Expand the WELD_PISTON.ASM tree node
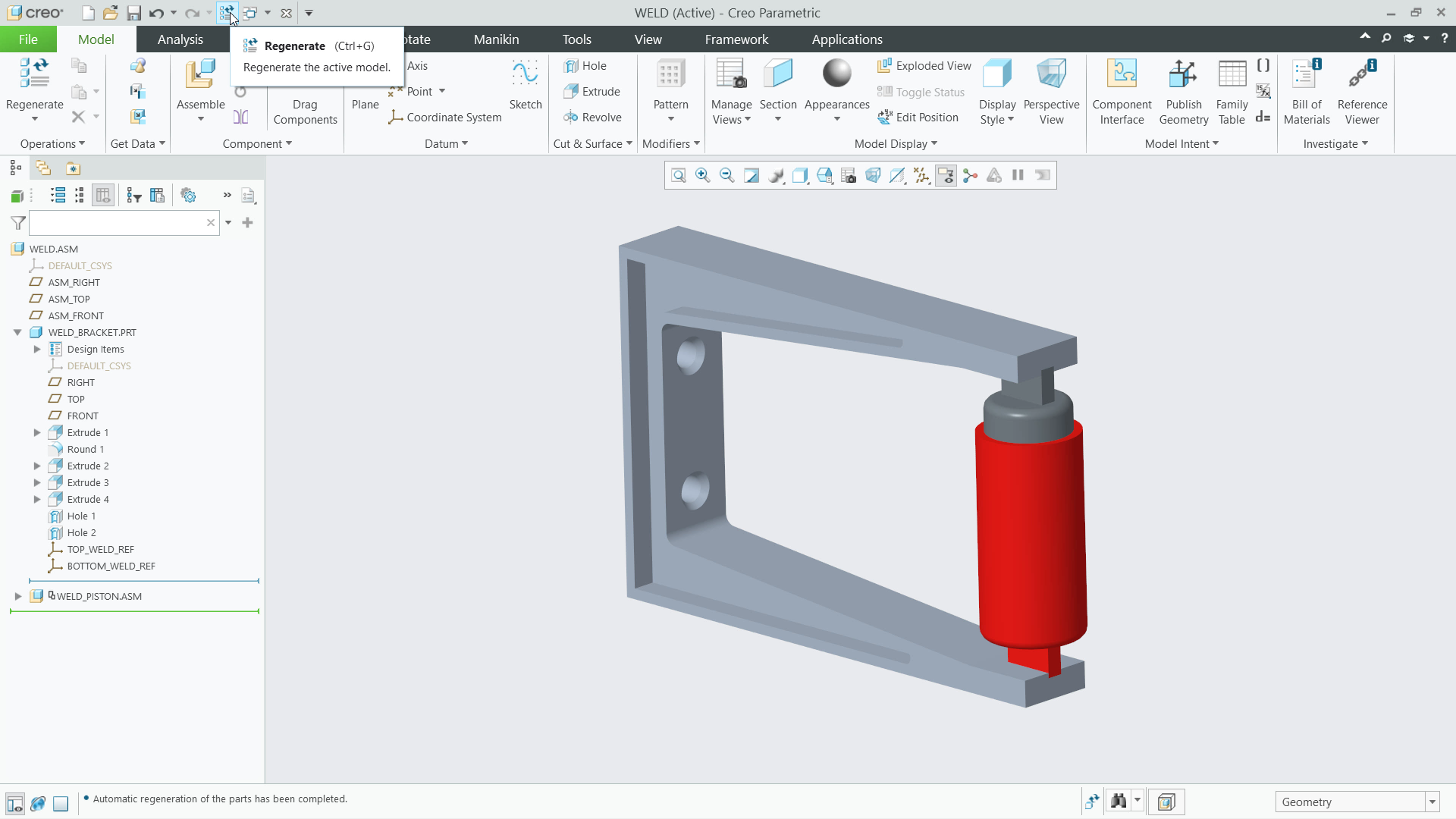This screenshot has height=819, width=1456. point(18,596)
